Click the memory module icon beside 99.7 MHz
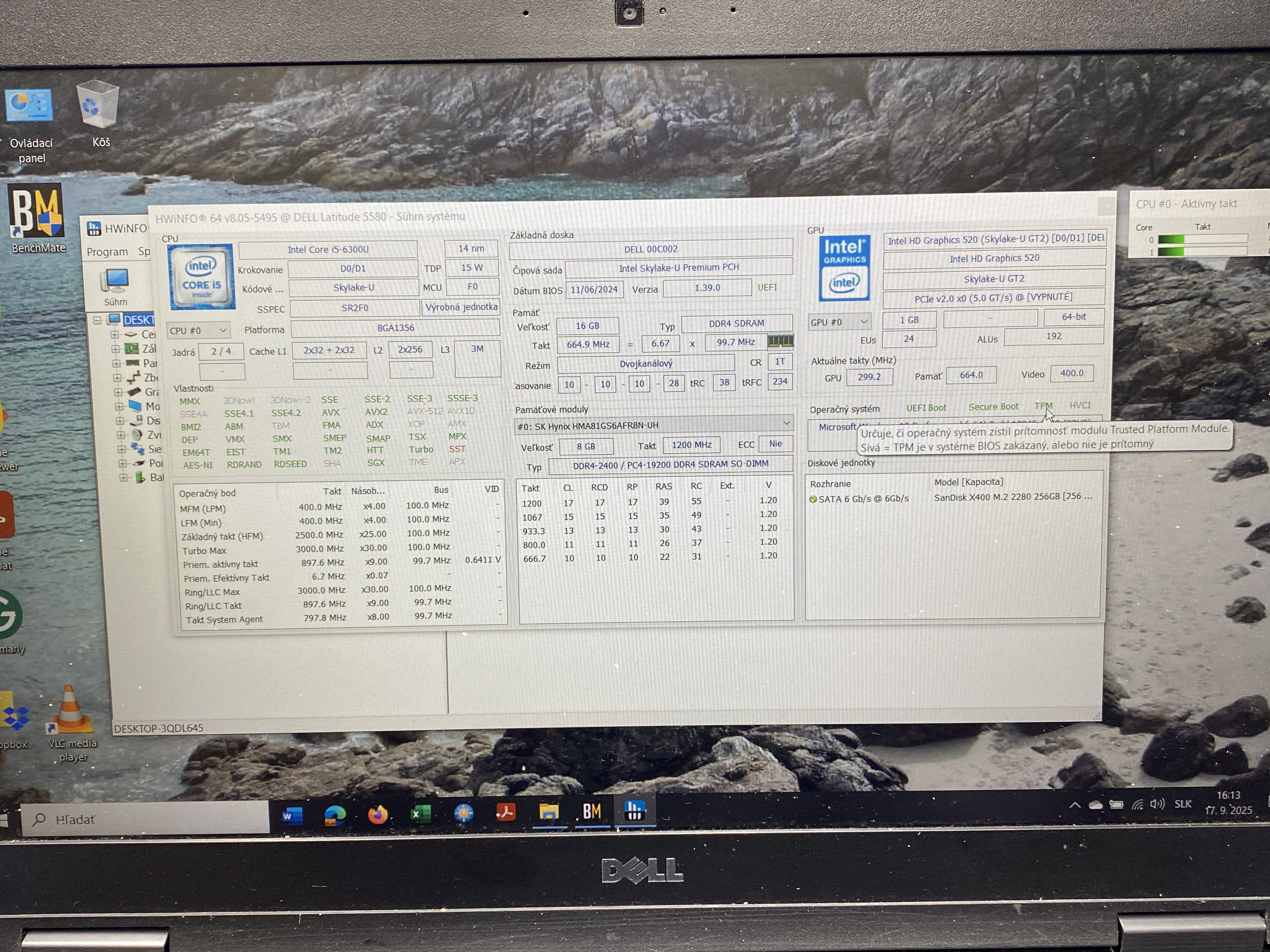The image size is (1270, 952). click(780, 341)
